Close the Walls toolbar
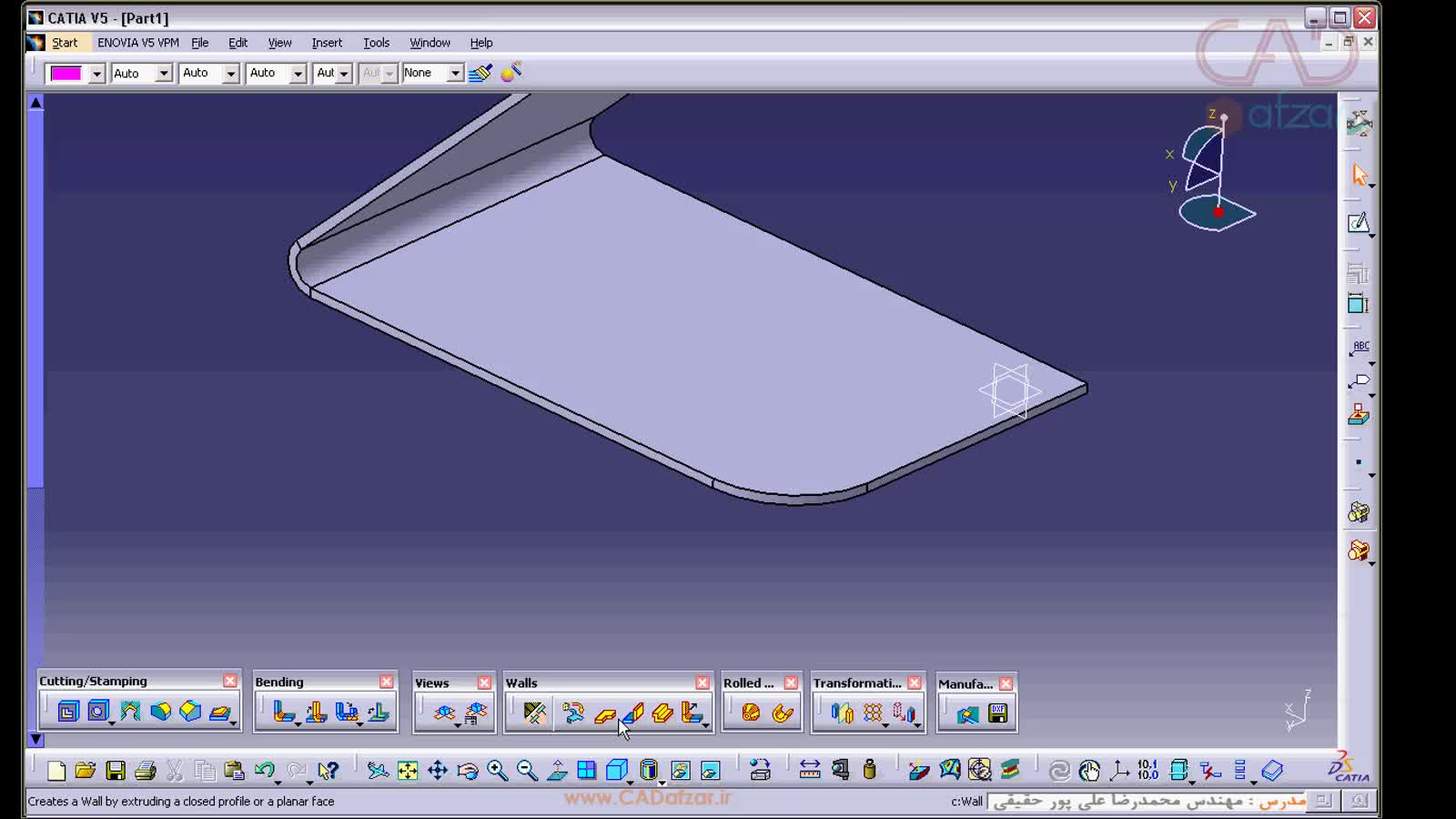 (703, 682)
